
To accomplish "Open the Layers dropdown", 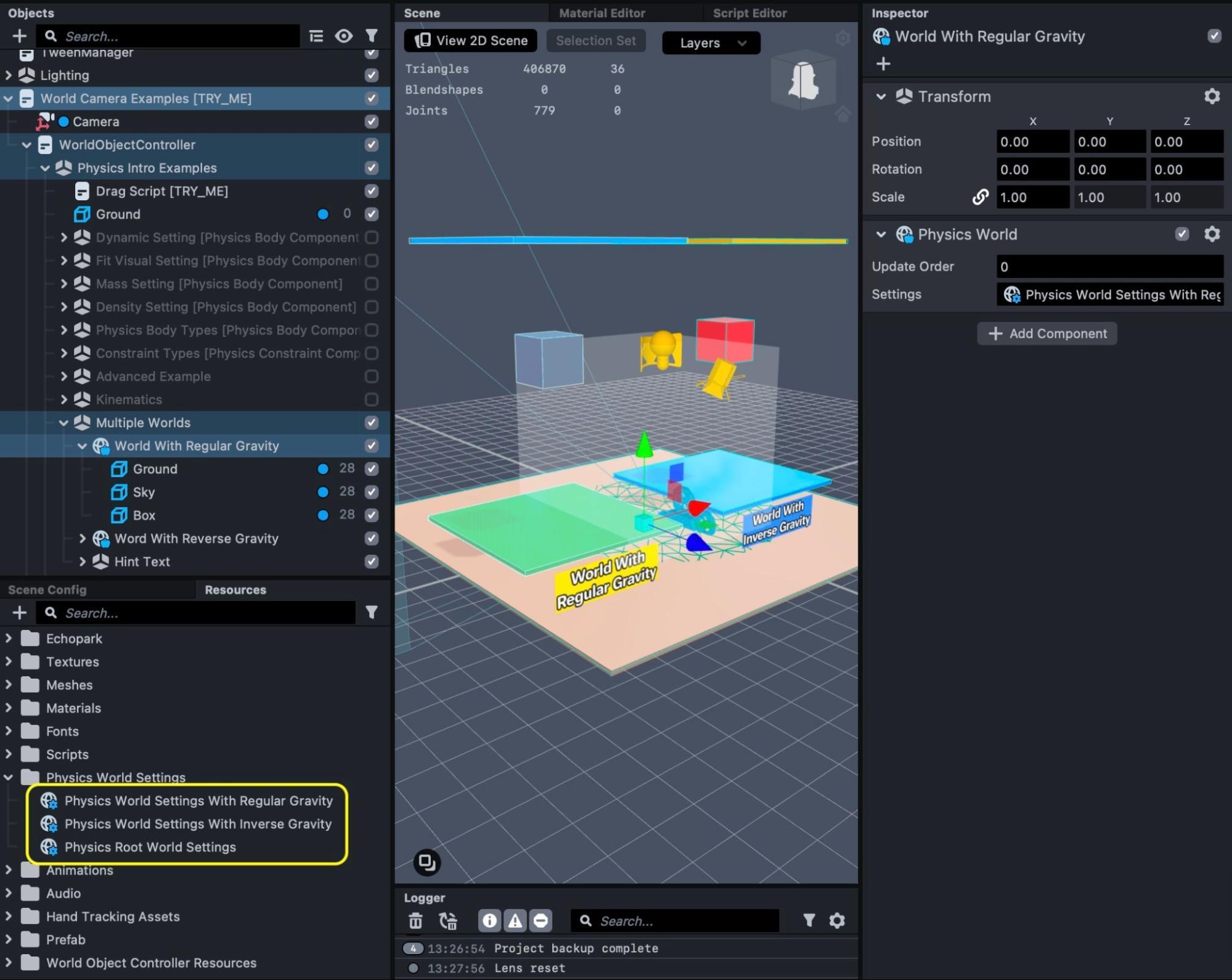I will point(711,43).
